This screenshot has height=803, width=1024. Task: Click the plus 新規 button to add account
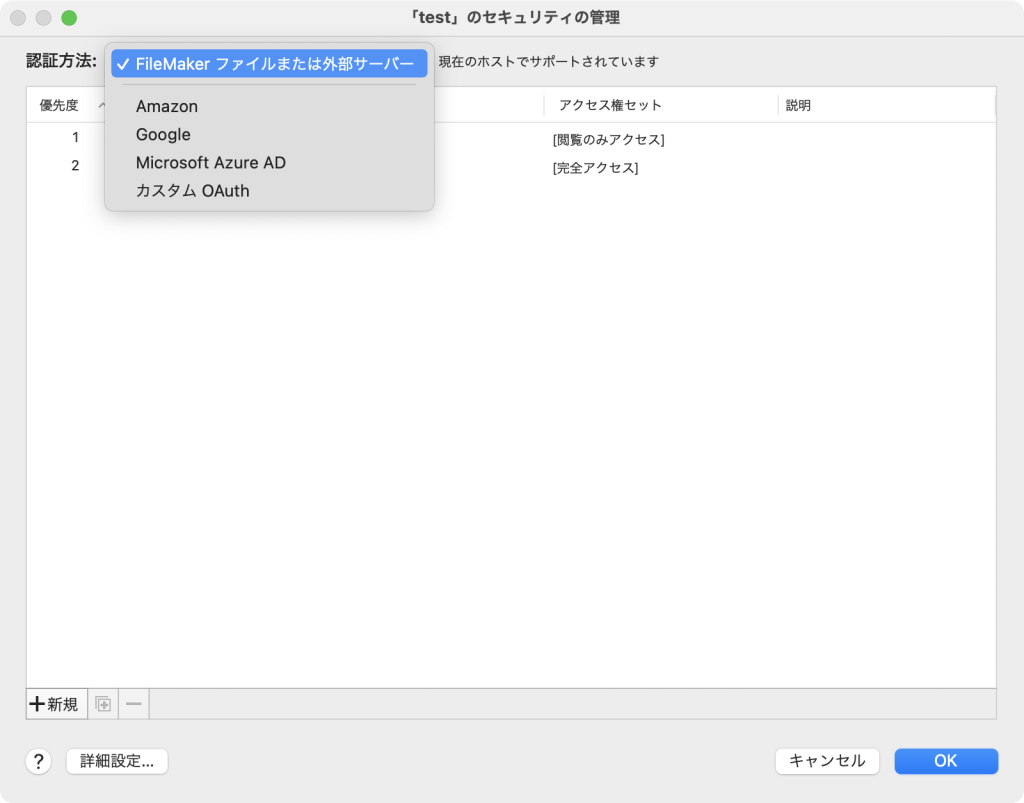55,704
